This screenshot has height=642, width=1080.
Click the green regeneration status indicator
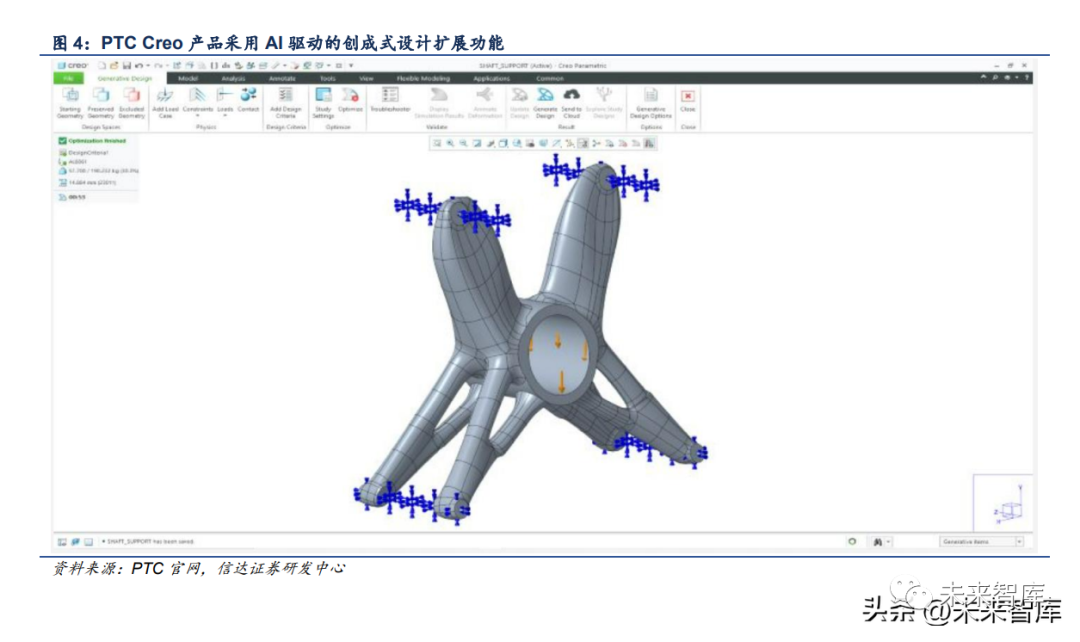point(852,541)
